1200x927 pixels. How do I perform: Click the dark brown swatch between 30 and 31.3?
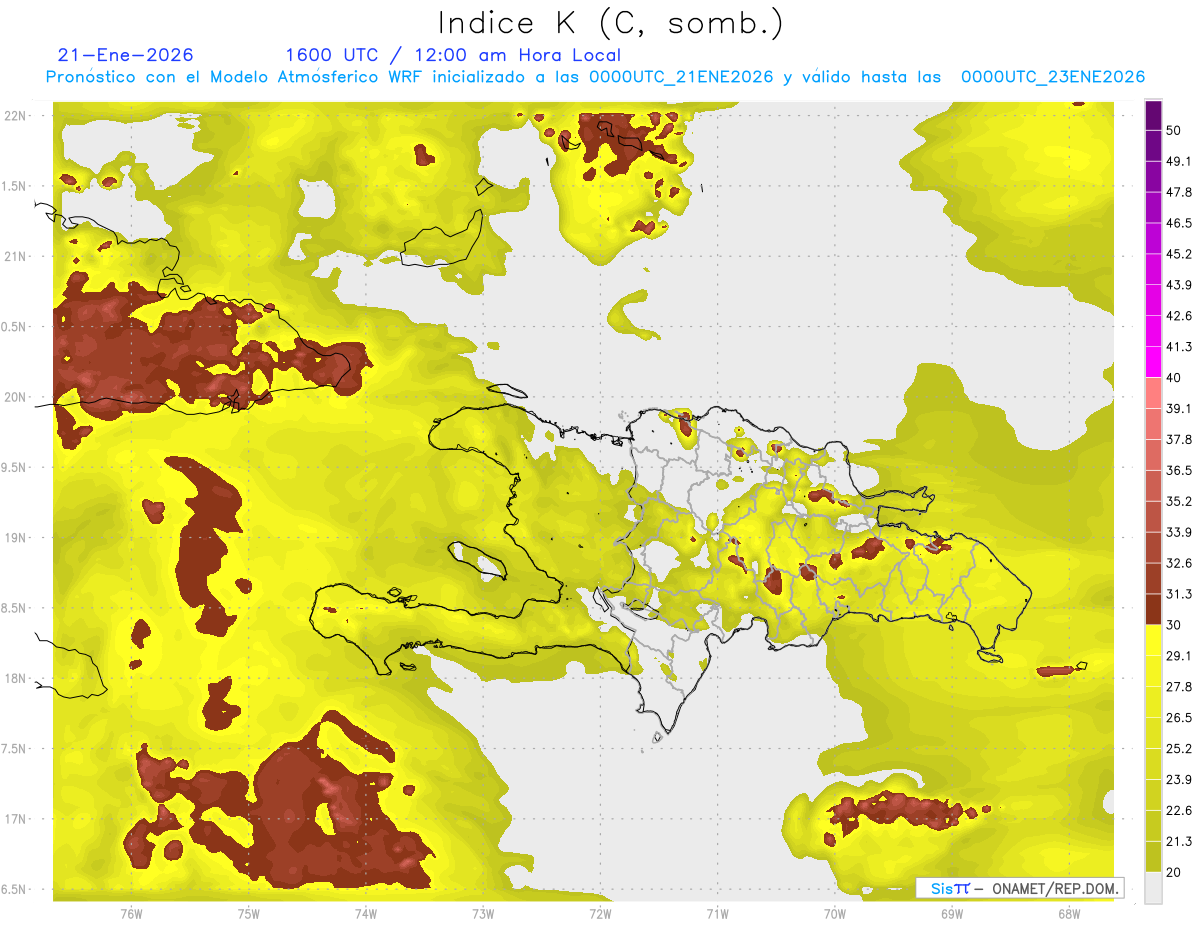1153,609
